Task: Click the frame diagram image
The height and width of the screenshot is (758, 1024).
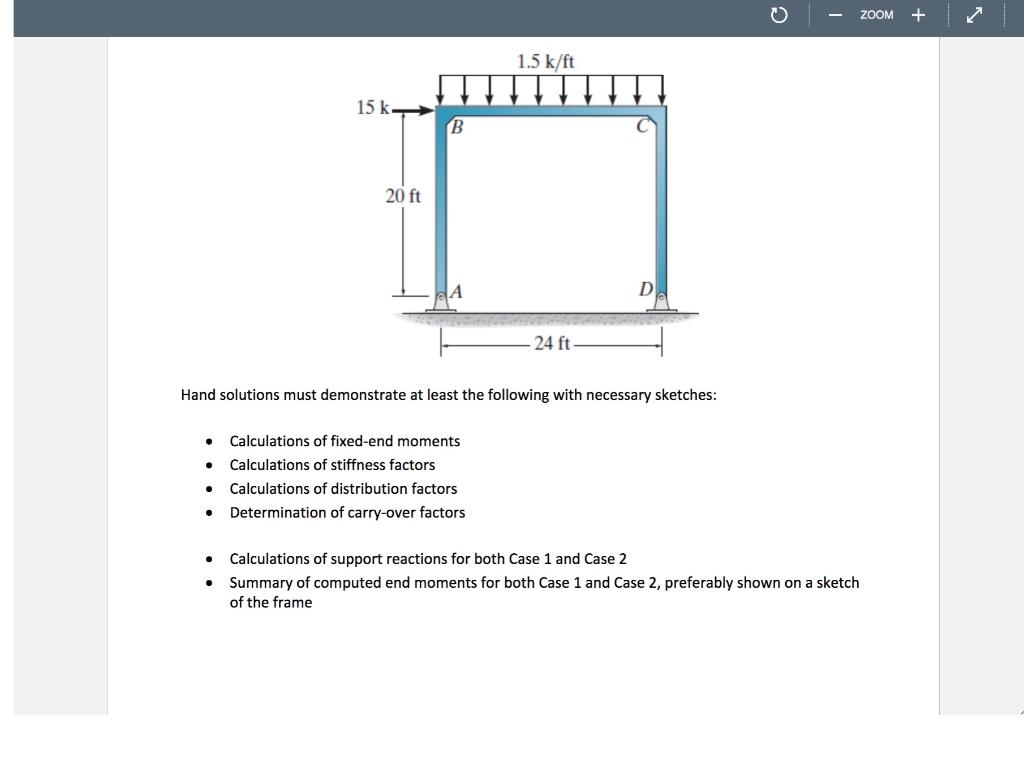Action: [x=550, y=200]
